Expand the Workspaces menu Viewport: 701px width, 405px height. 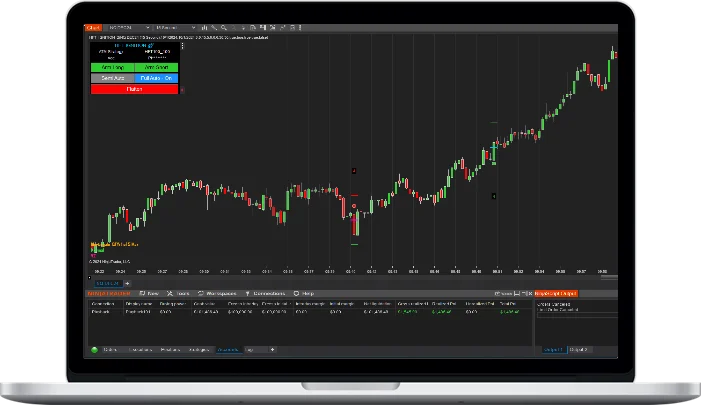[x=215, y=294]
